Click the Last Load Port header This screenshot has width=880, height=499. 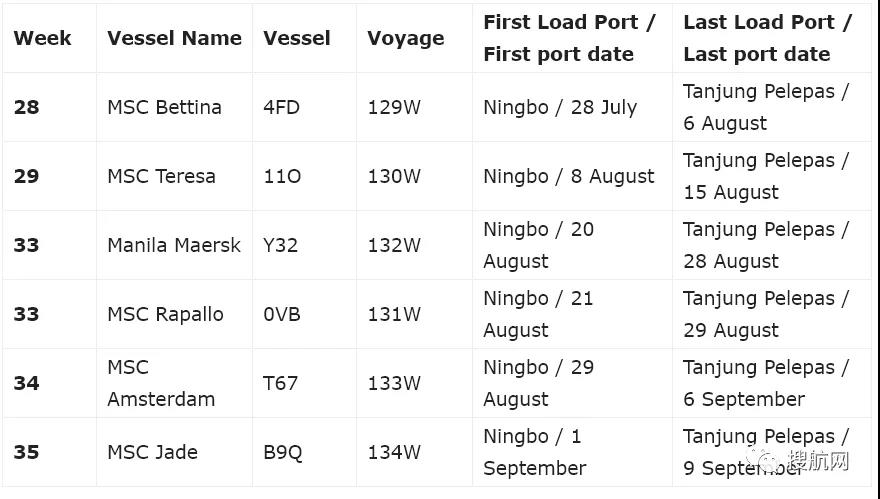click(767, 38)
